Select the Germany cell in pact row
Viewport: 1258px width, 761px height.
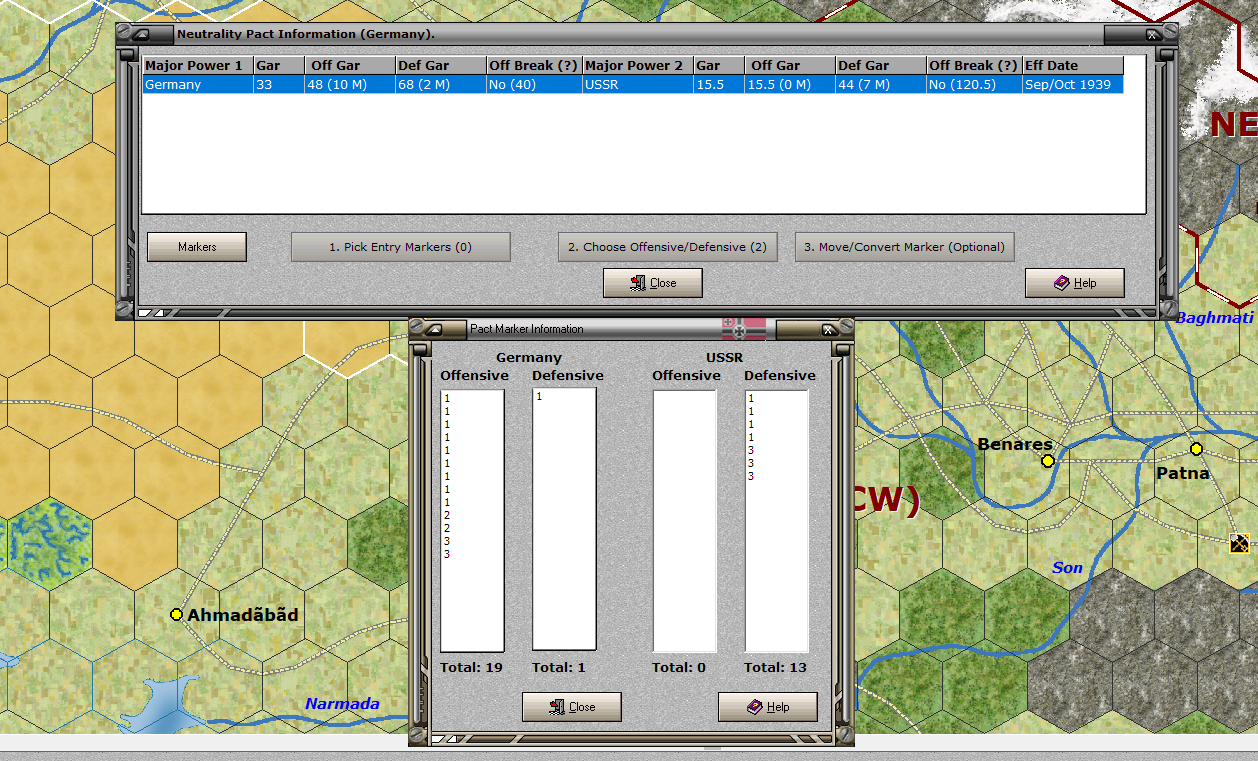[x=197, y=85]
